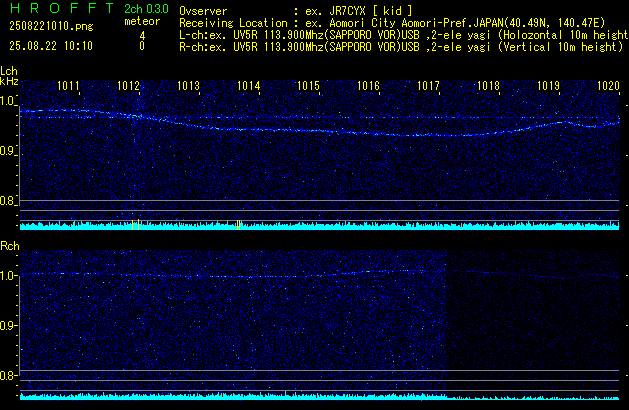Select the filename 2508221010.png
Screen dimensions: 629x410
51,26
